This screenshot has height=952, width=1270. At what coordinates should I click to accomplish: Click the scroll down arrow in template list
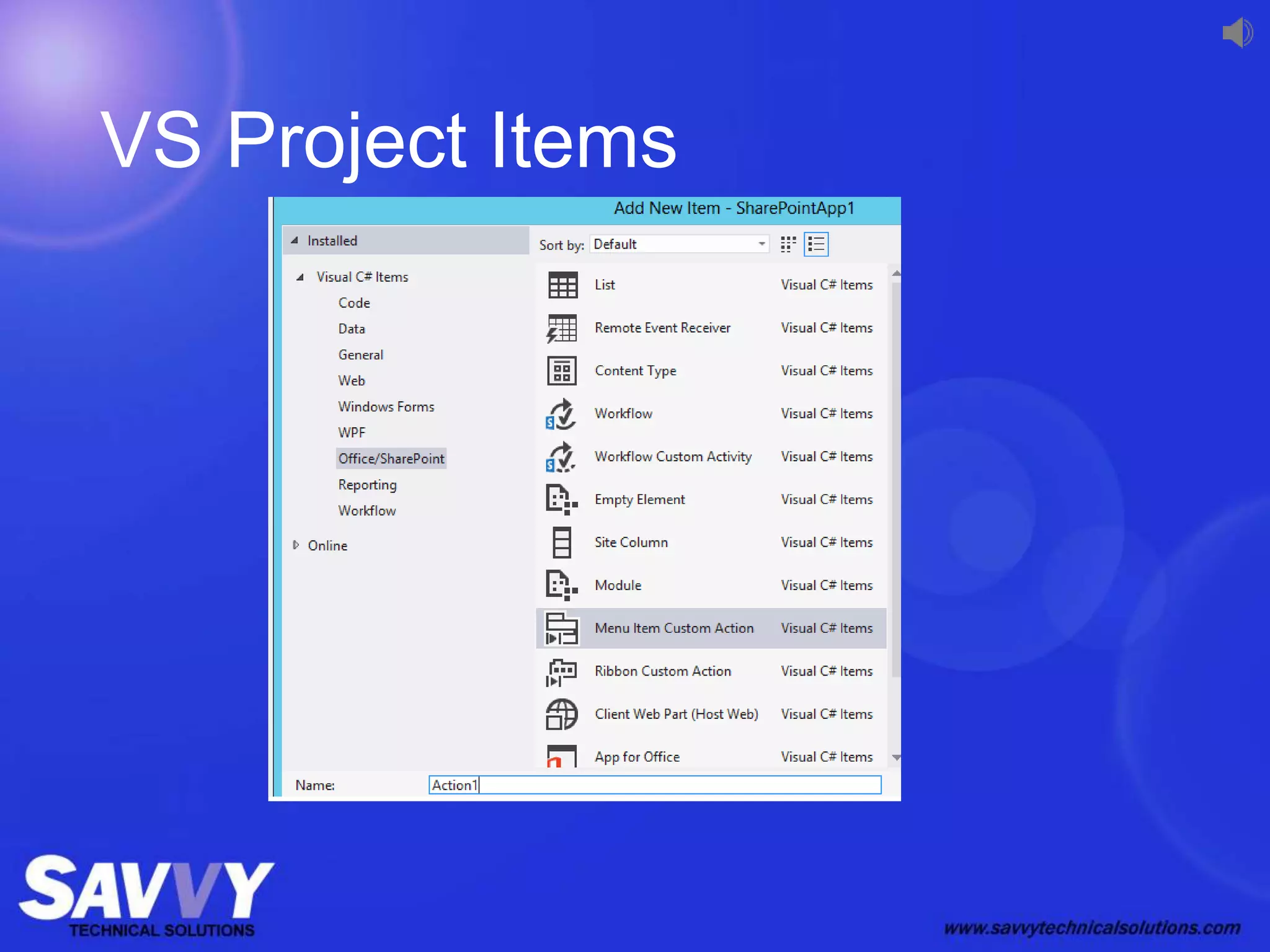(896, 757)
